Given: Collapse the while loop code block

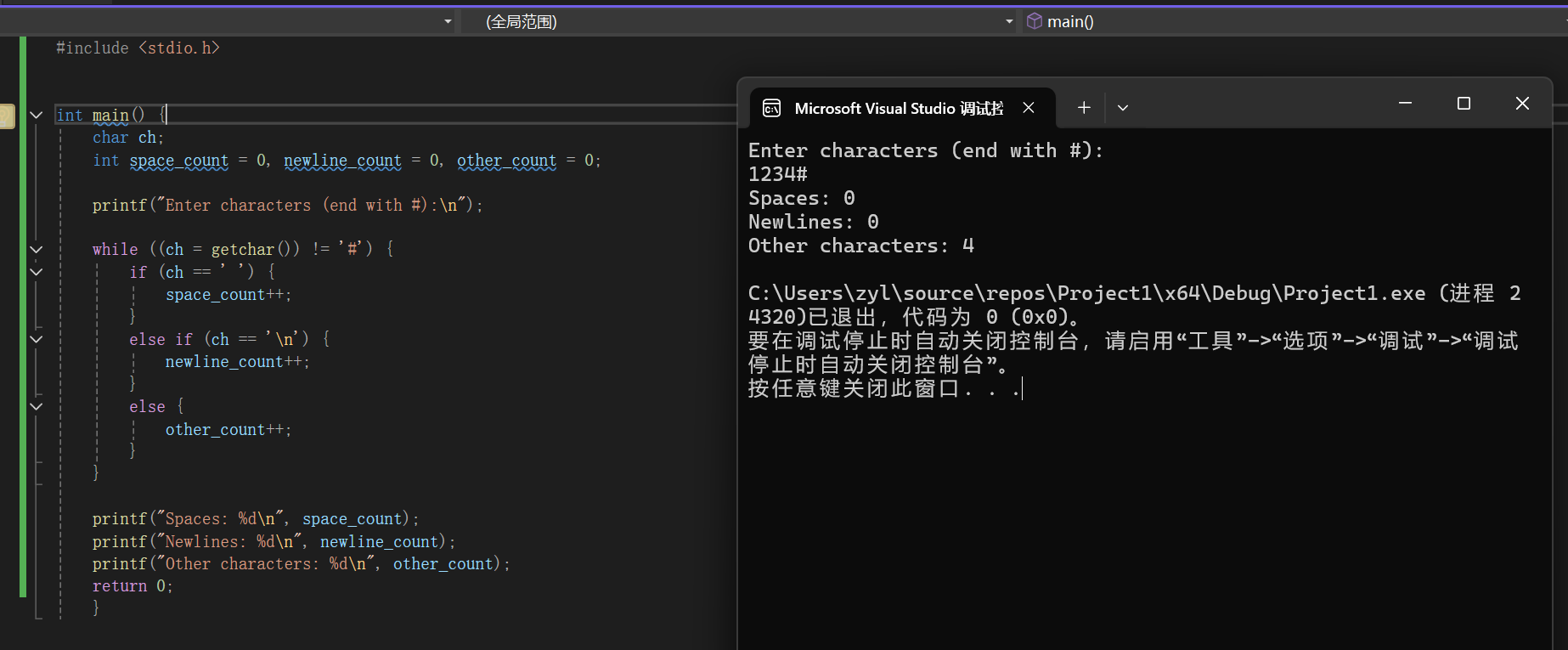Looking at the screenshot, I should coord(37,249).
